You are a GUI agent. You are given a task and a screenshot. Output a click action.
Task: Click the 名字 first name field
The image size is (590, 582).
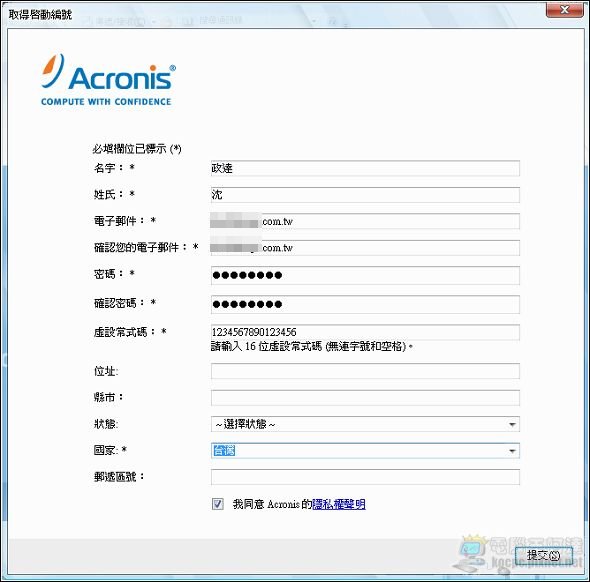click(365, 168)
